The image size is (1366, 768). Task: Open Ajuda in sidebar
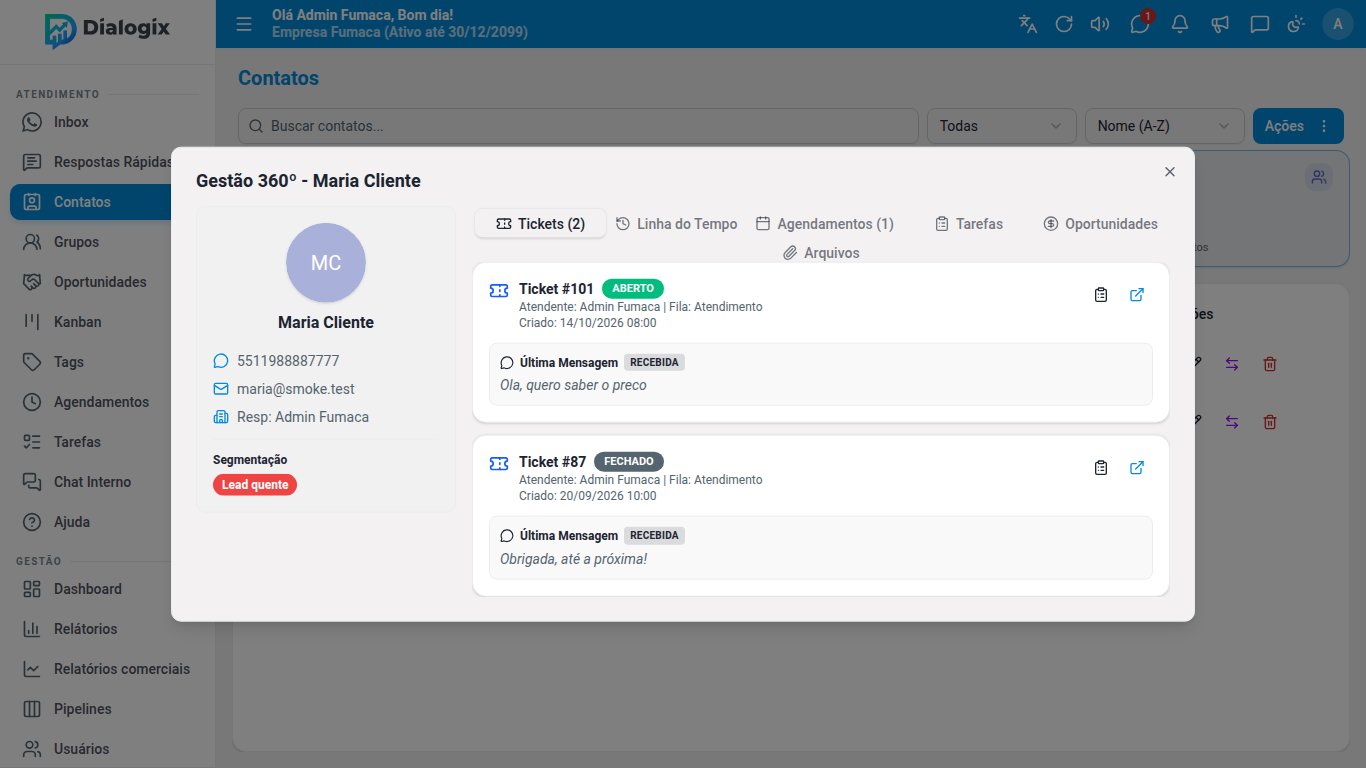(108, 522)
